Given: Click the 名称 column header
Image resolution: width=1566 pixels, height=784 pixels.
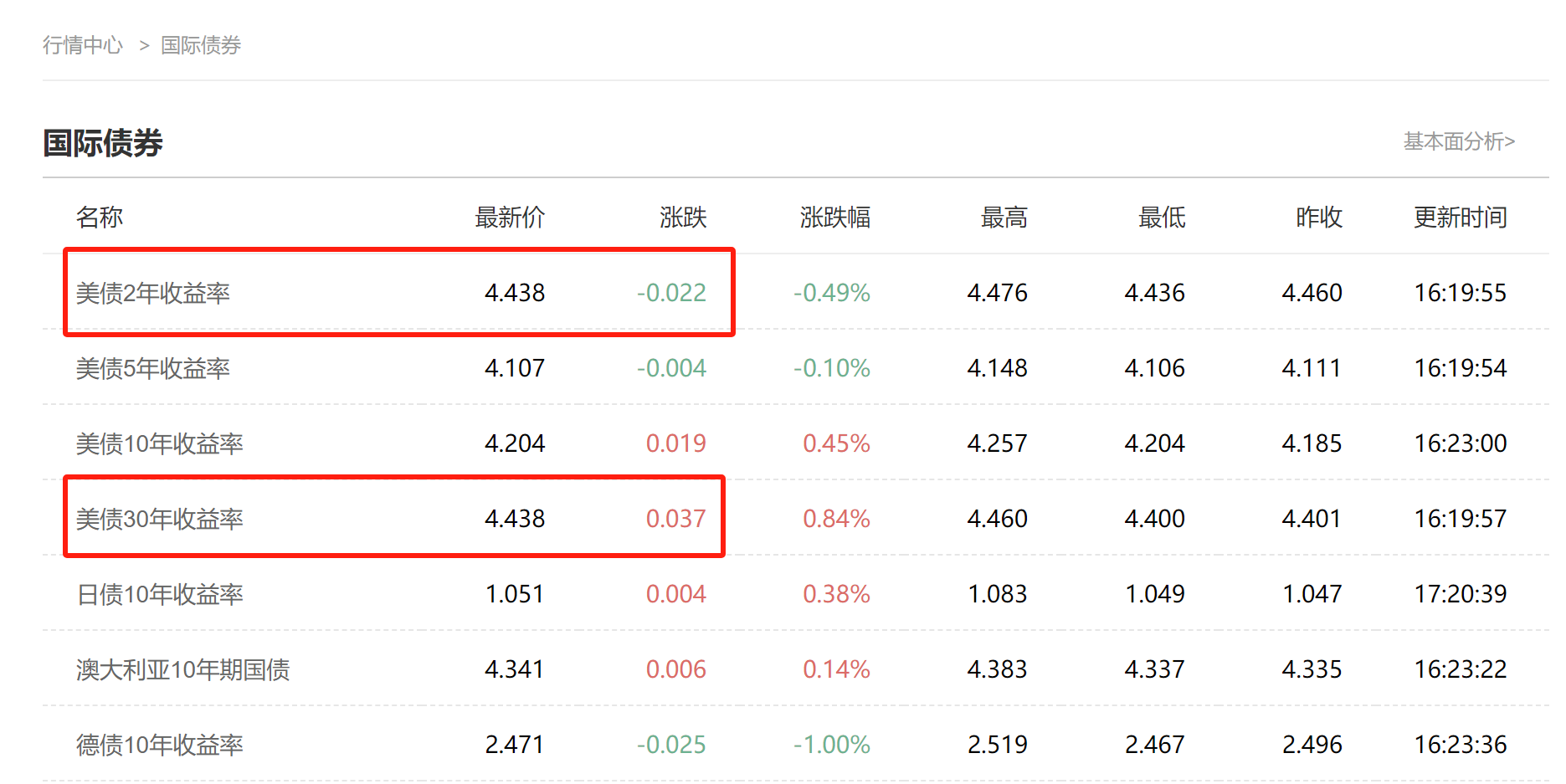Looking at the screenshot, I should click(x=100, y=218).
